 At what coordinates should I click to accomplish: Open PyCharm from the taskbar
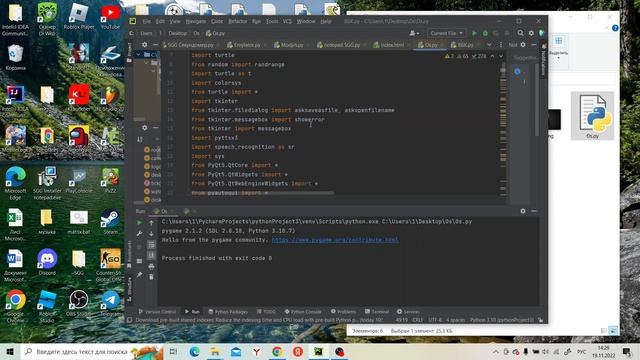318,351
